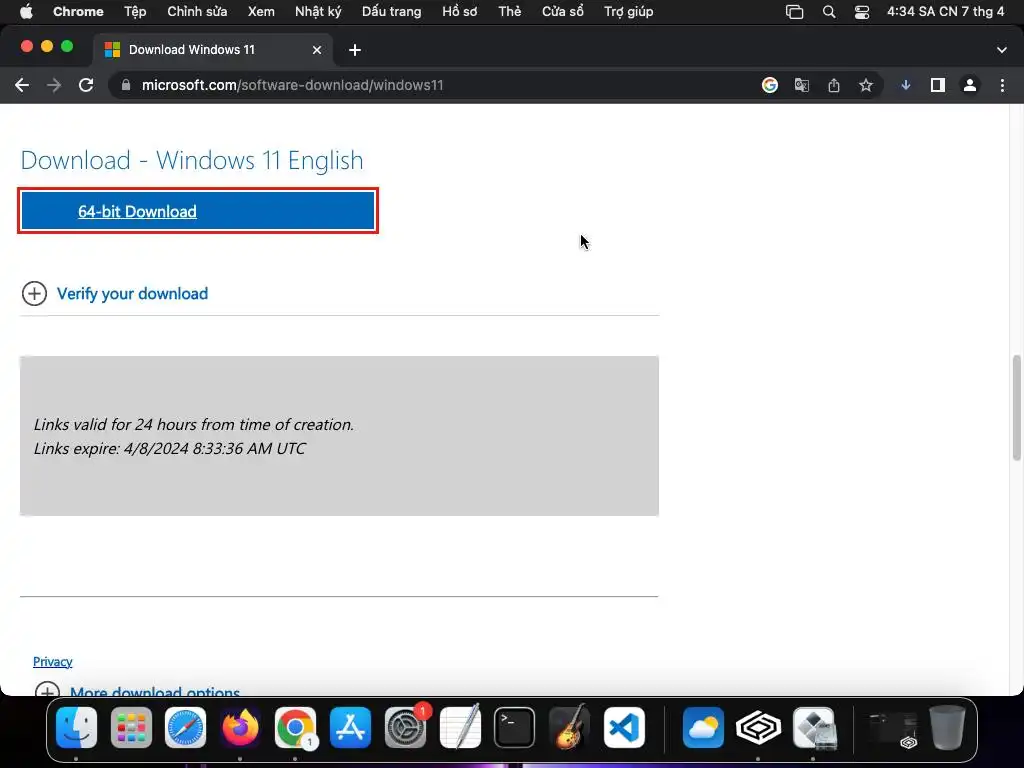Share this page icon
Viewport: 1024px width, 768px height.
[834, 85]
